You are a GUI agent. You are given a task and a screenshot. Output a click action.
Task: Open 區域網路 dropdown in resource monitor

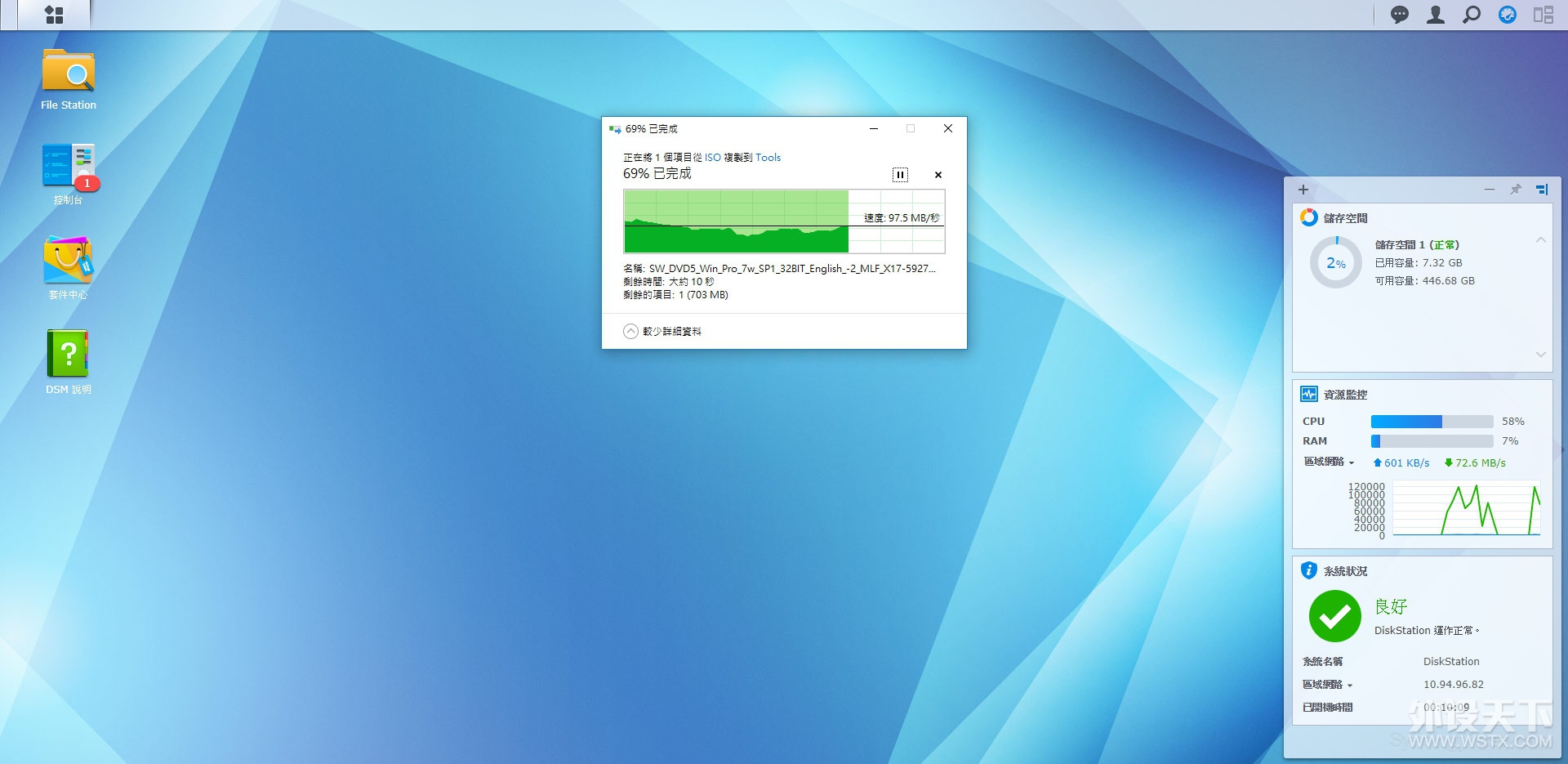(x=1330, y=462)
